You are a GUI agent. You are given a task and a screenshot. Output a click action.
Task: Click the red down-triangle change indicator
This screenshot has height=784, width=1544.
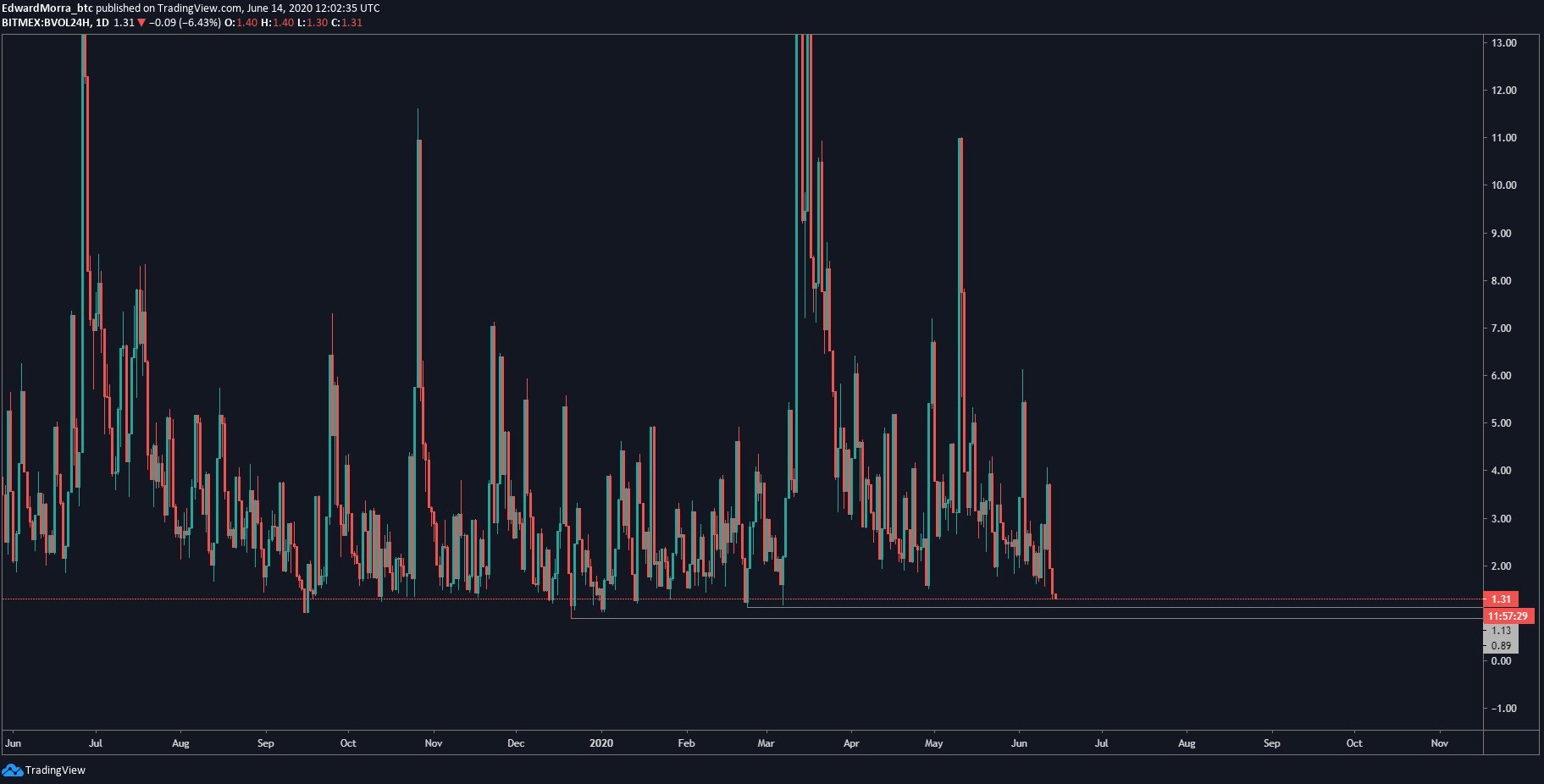tap(141, 23)
